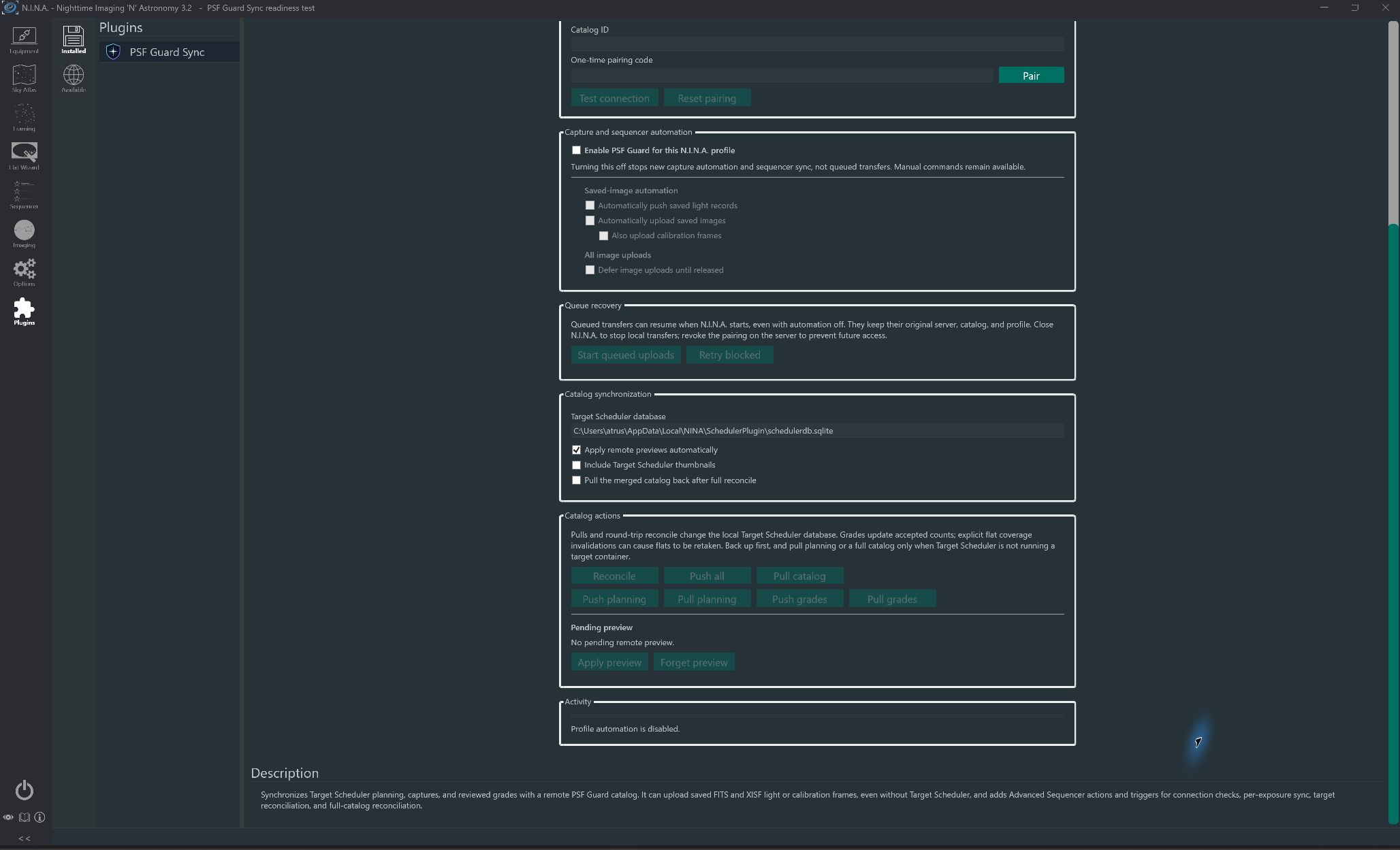Image resolution: width=1400 pixels, height=850 pixels.
Task: Click 'Profile automation is disabled.' text
Action: (x=625, y=729)
